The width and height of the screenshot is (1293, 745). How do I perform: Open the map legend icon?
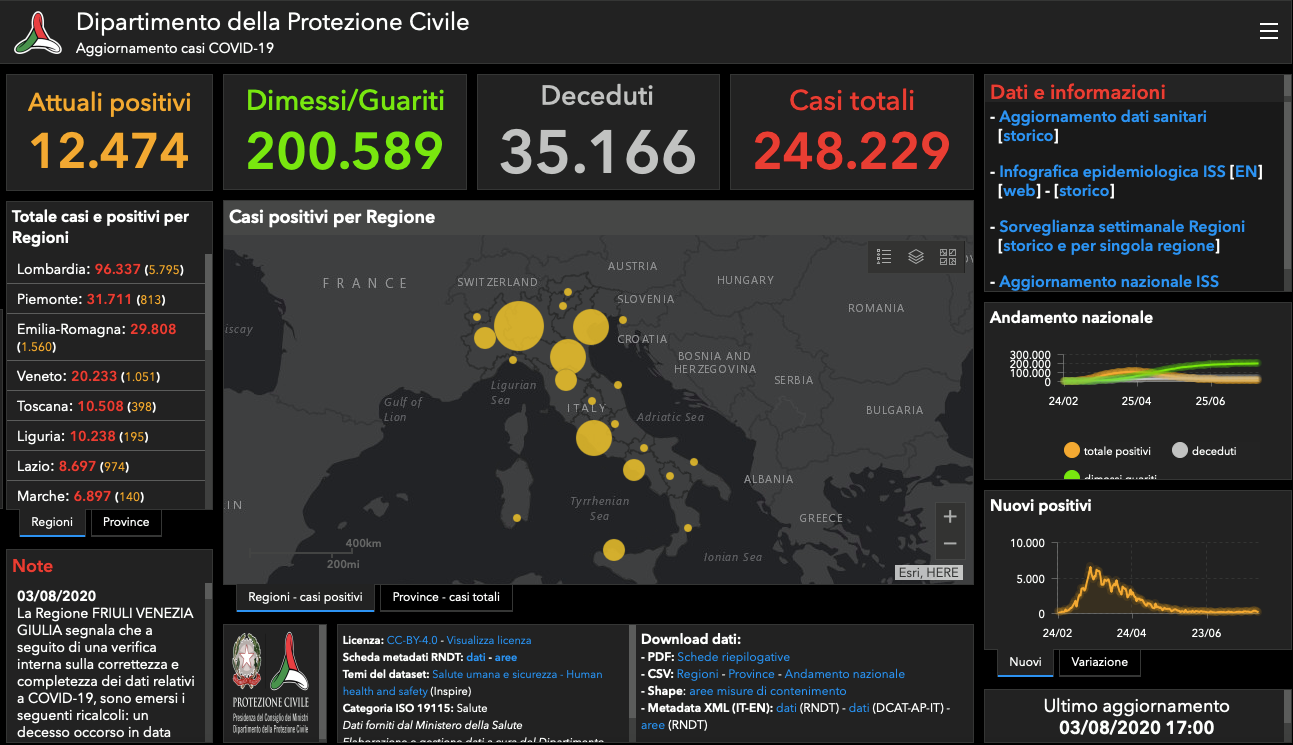coord(884,257)
